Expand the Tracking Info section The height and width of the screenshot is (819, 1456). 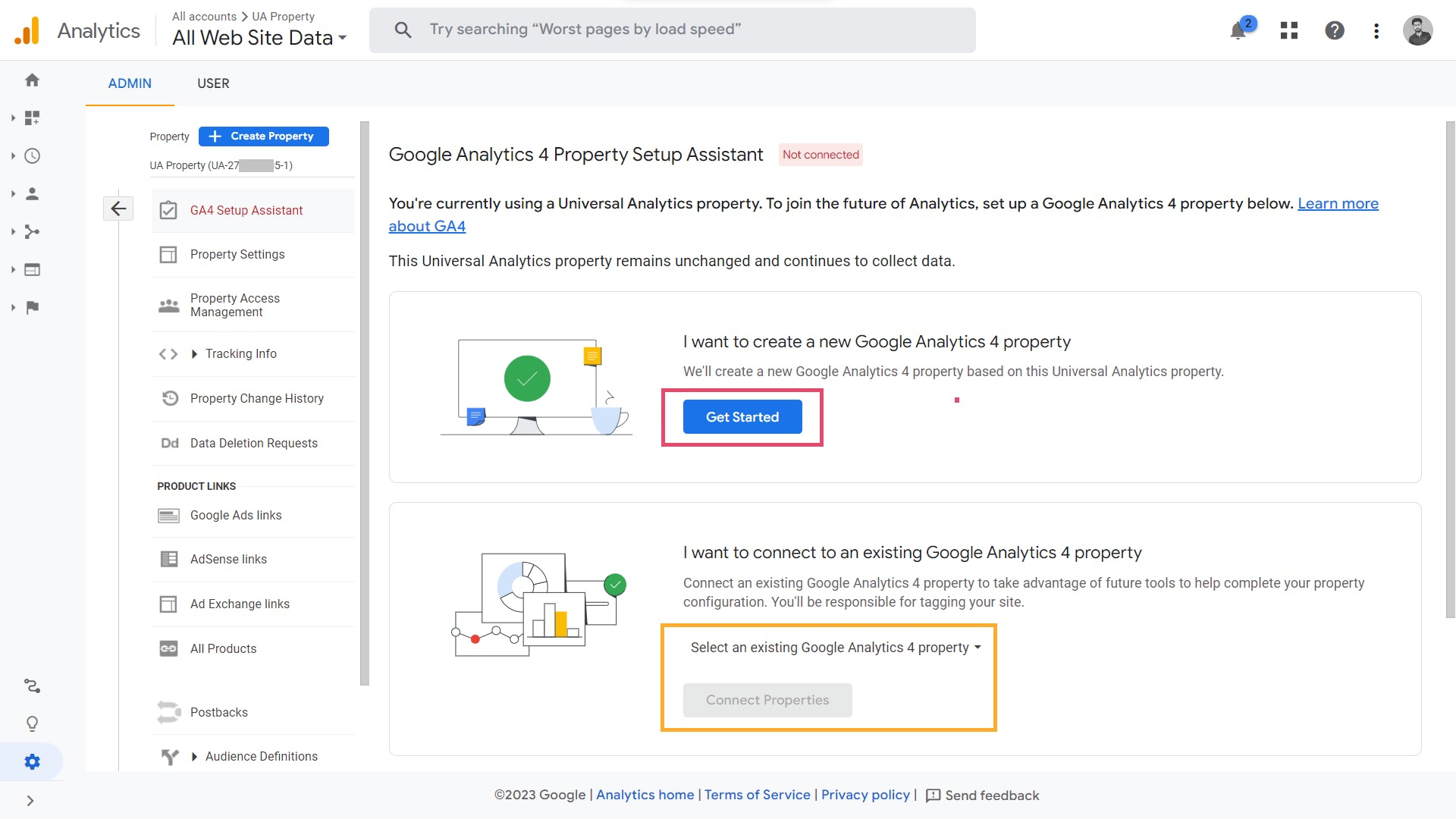tap(194, 354)
